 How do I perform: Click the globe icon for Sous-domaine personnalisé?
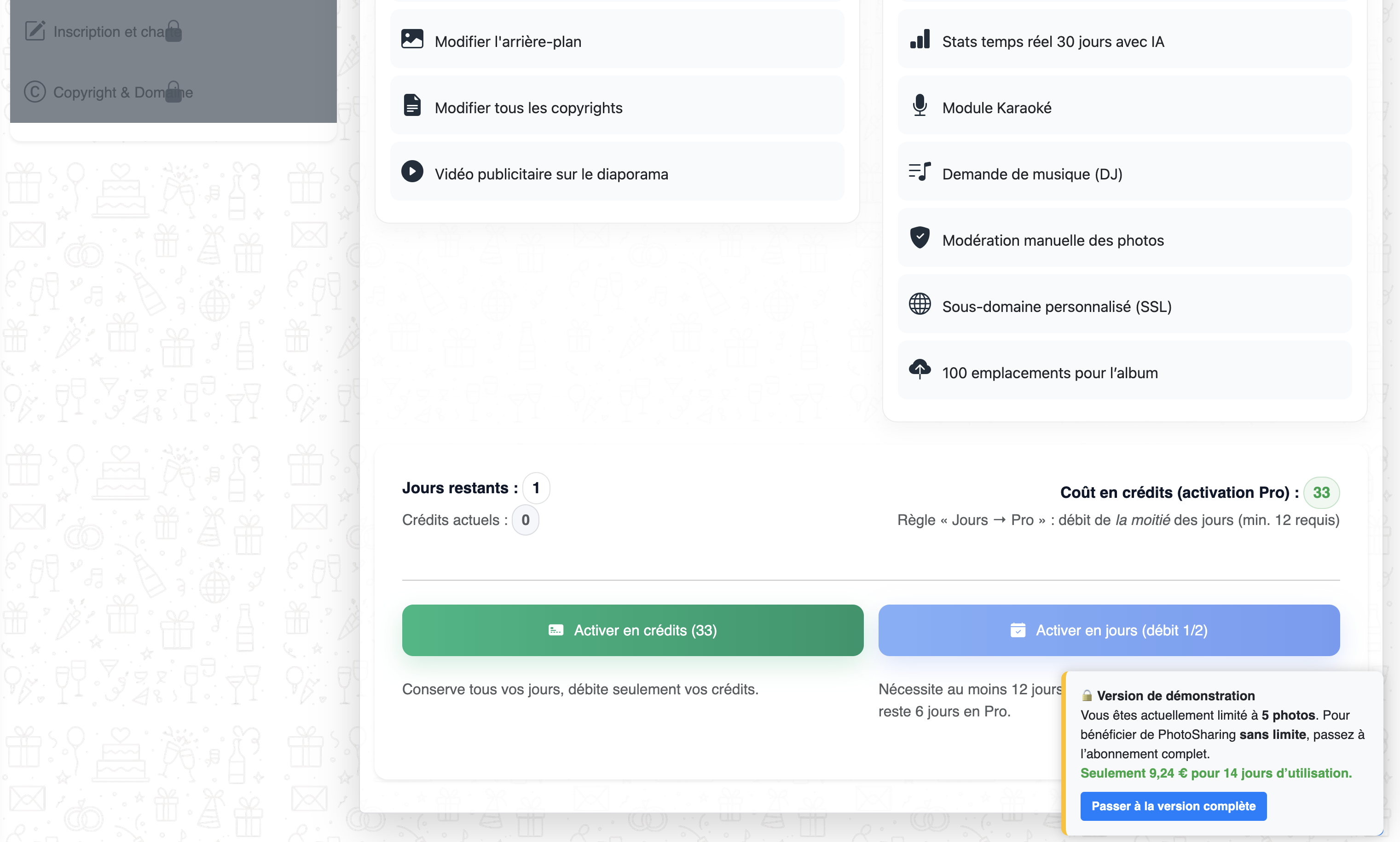click(x=920, y=304)
